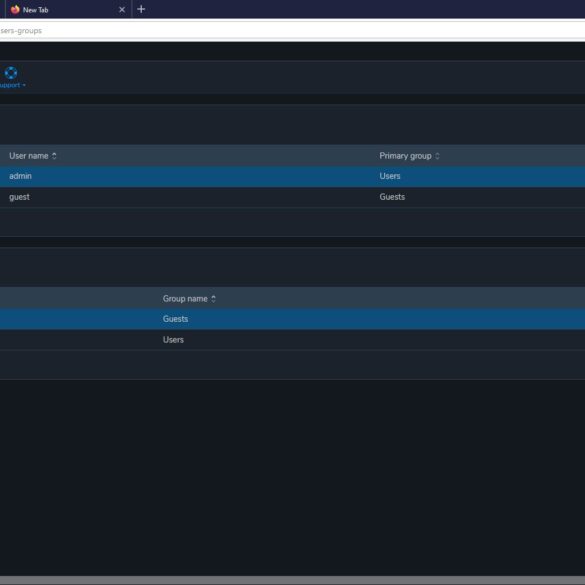Select the Users group row
This screenshot has height=585, width=585.
click(292, 340)
